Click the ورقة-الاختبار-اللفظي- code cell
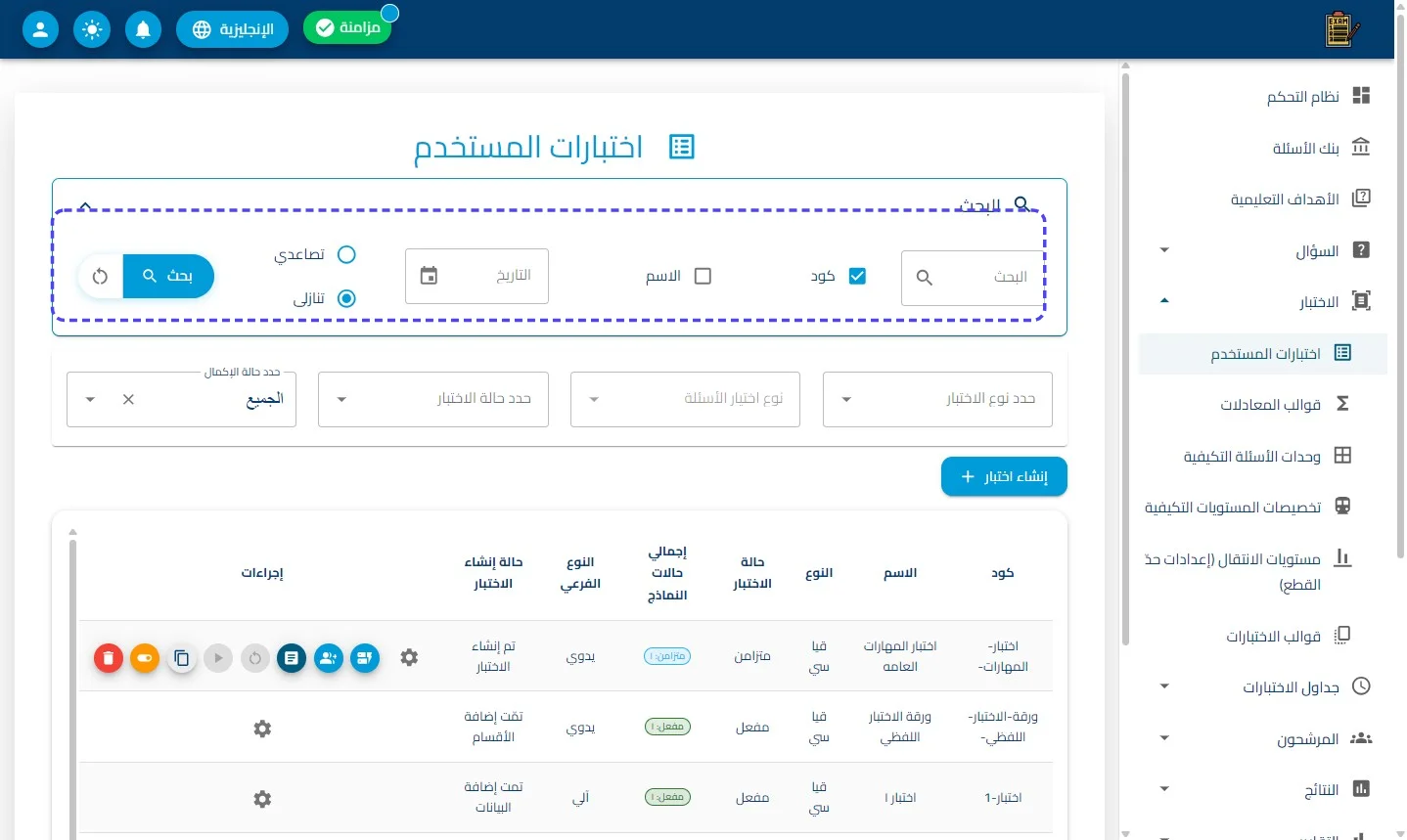 [1003, 727]
